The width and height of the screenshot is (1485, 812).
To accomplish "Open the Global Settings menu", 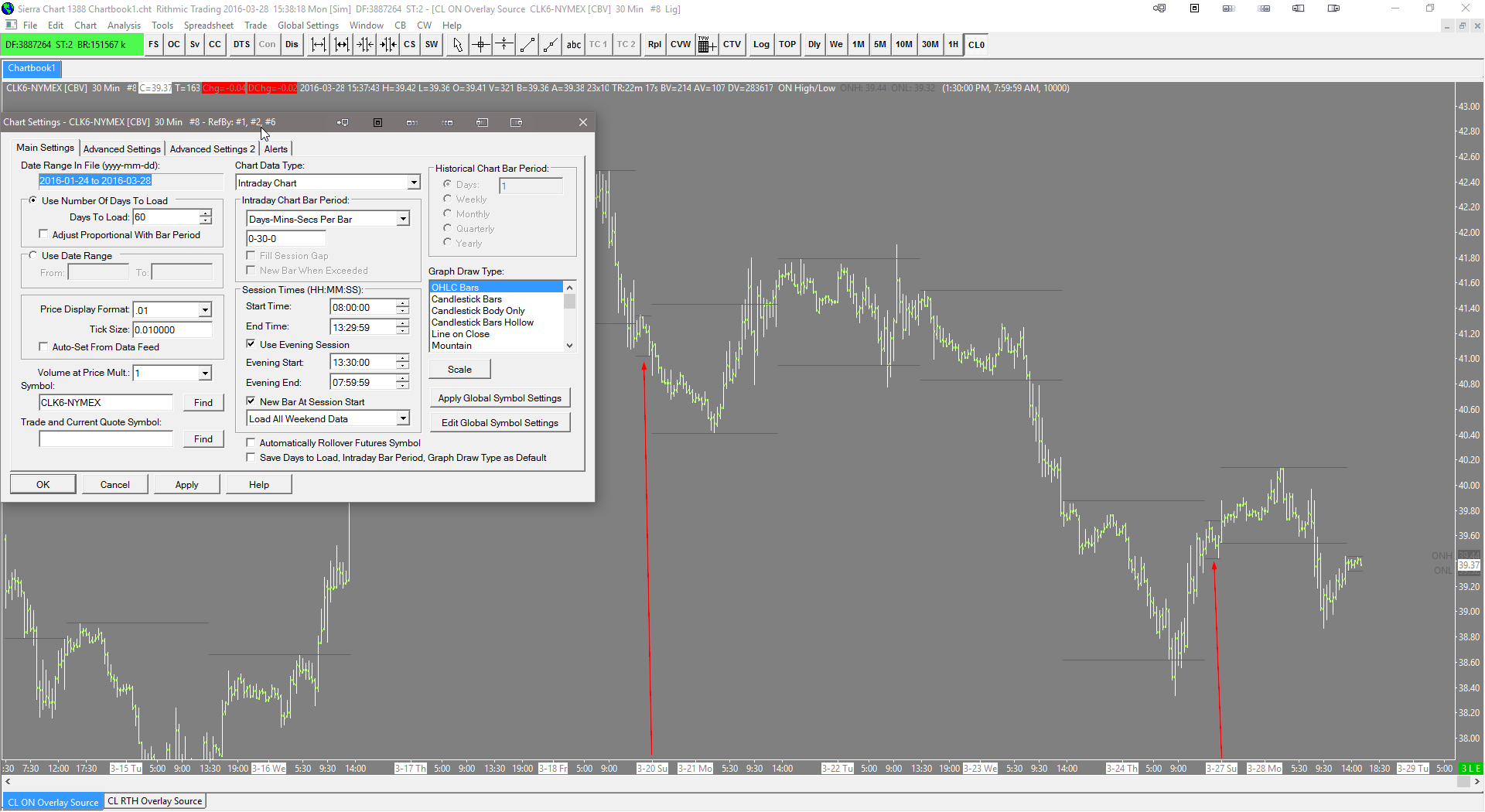I will 308,26.
